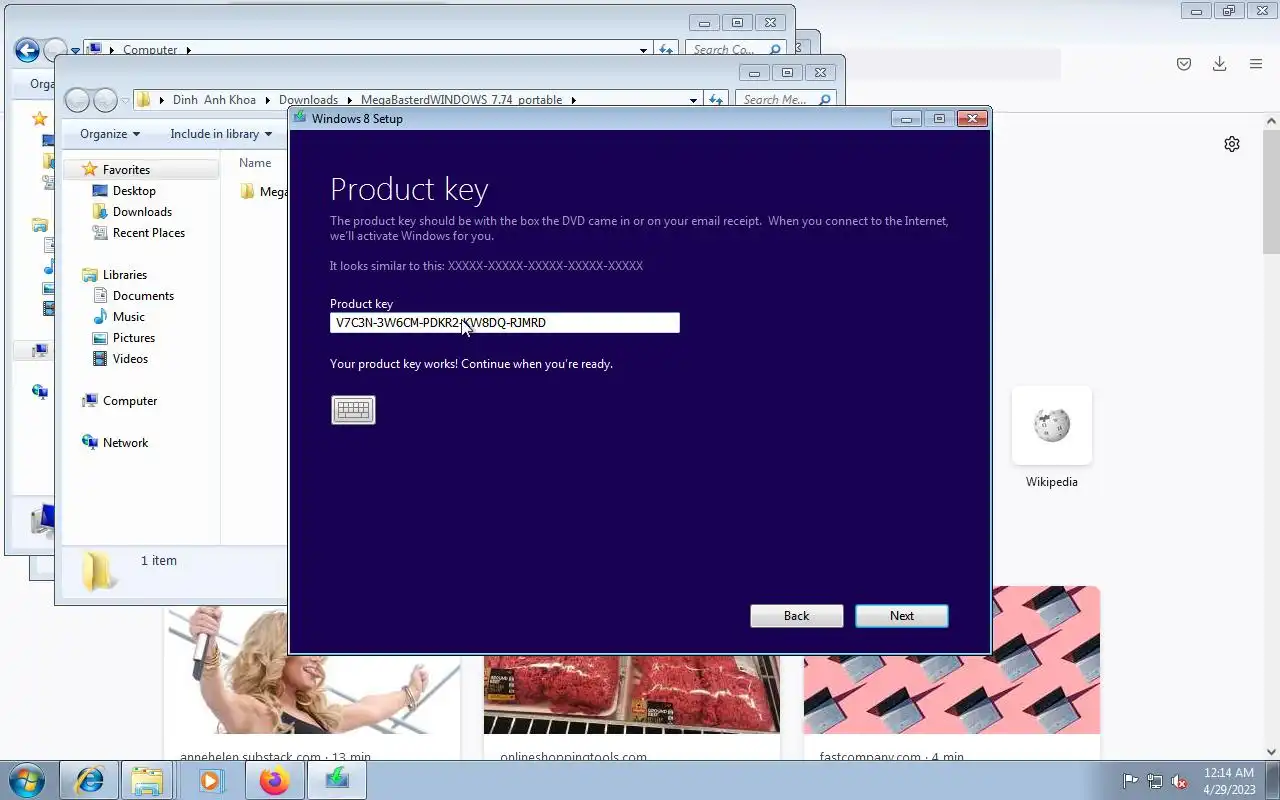This screenshot has width=1280, height=800.
Task: Select Computer in the navigation pane
Action: [x=130, y=401]
